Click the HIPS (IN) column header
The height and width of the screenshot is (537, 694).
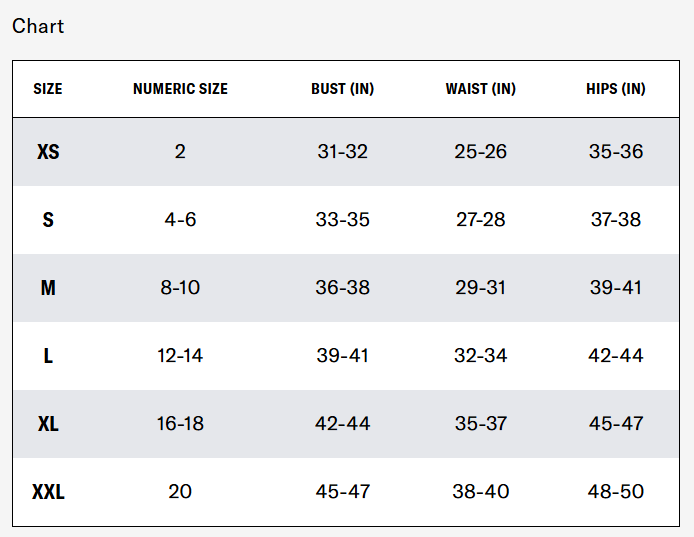pyautogui.click(x=615, y=89)
